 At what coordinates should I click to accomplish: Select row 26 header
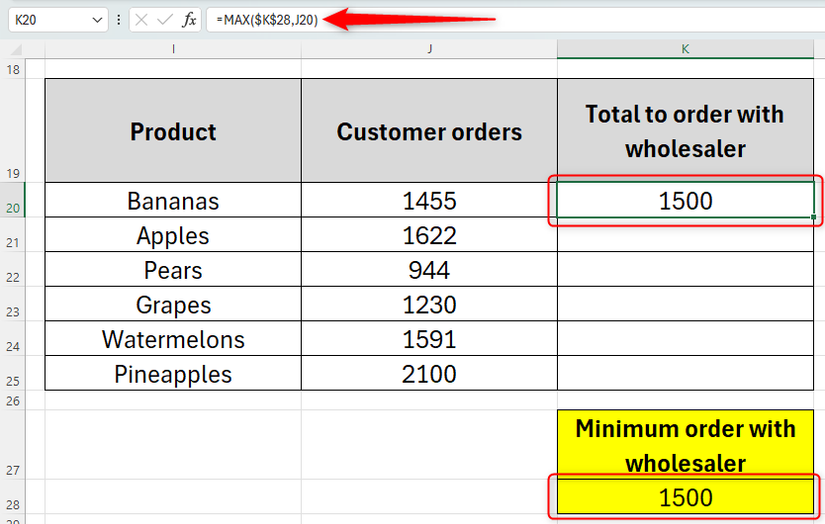[x=13, y=400]
